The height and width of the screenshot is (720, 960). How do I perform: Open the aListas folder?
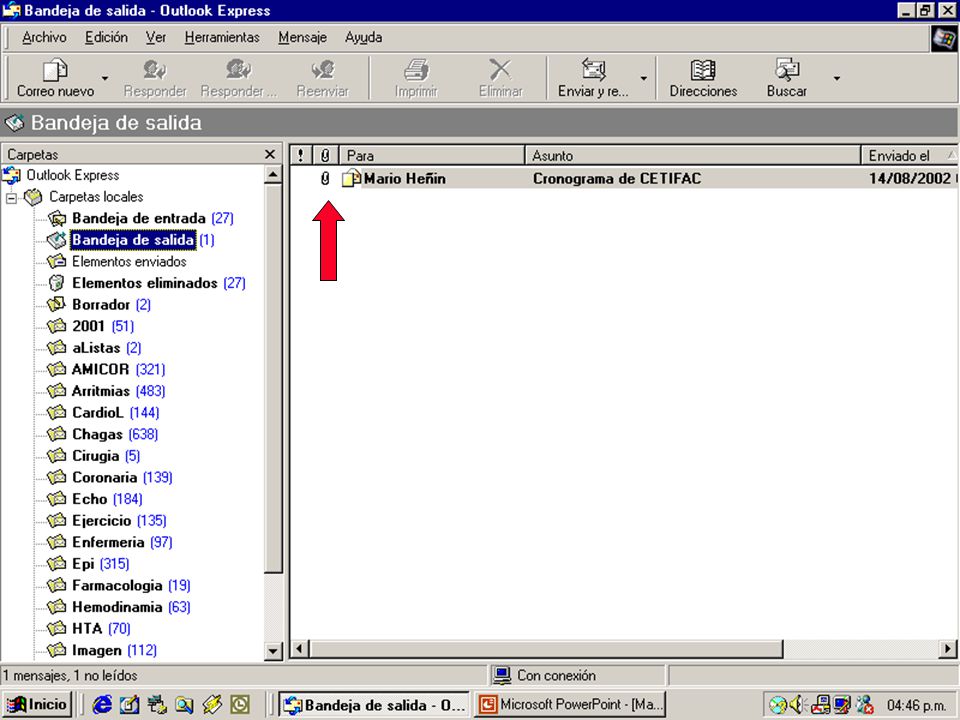tap(96, 348)
